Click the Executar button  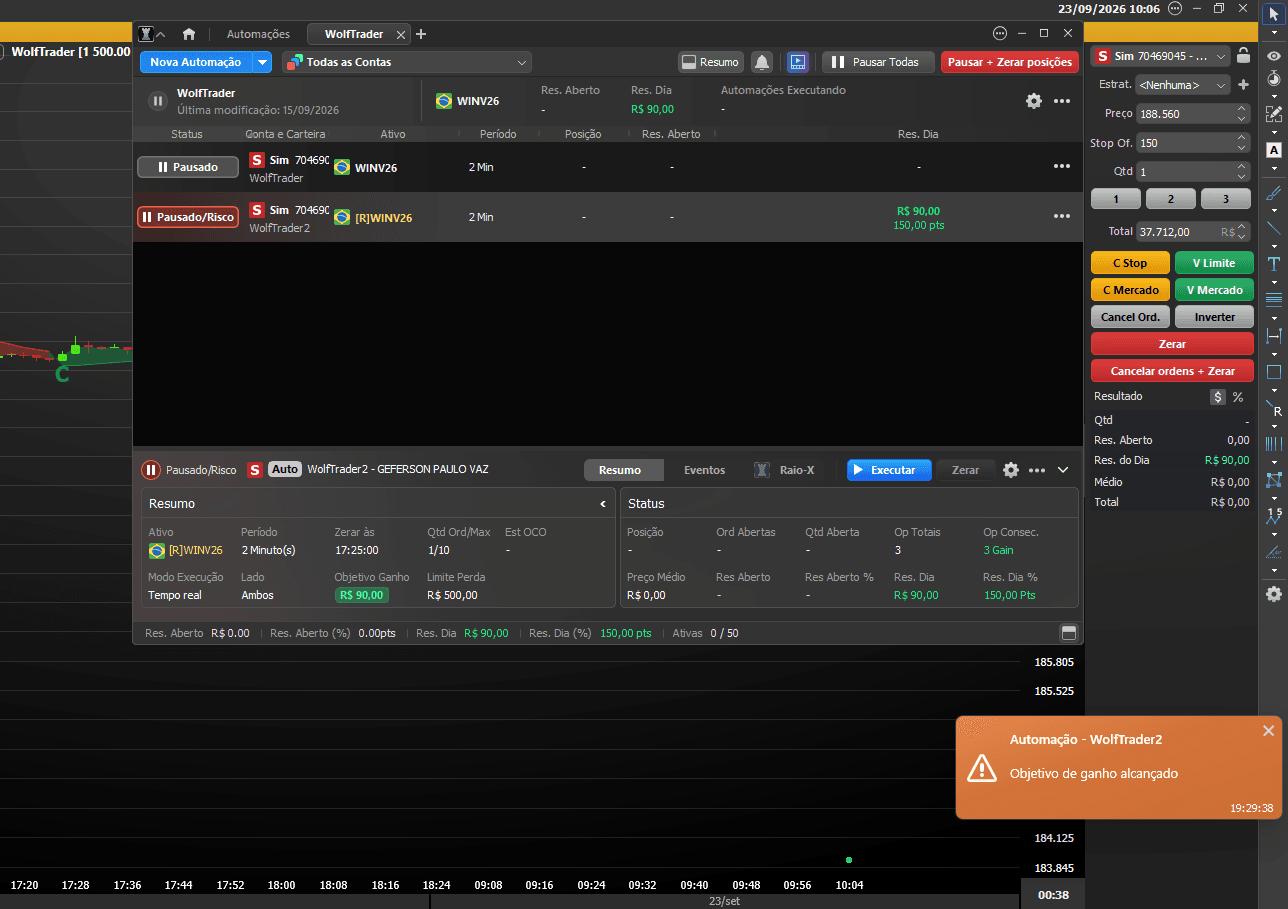(x=889, y=470)
